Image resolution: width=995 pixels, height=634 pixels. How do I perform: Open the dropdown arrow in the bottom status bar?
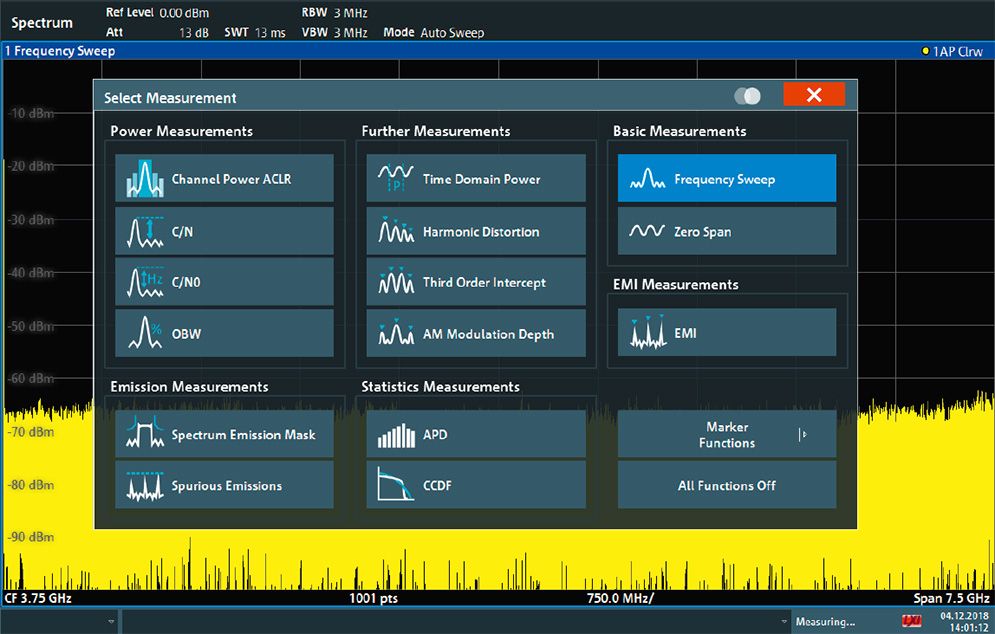(x=111, y=621)
